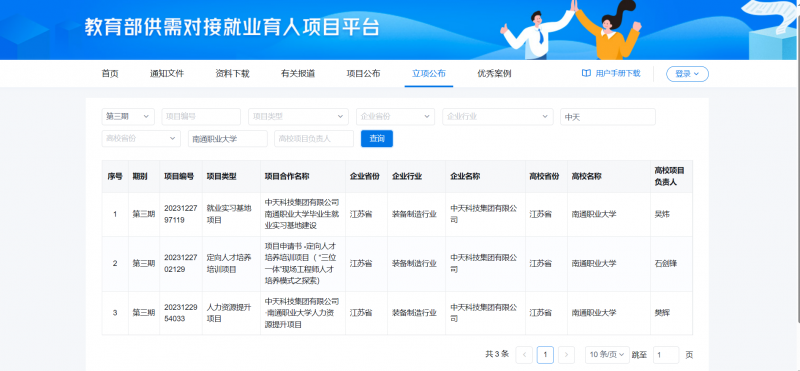Switch to the 首页 tab

[x=110, y=73]
